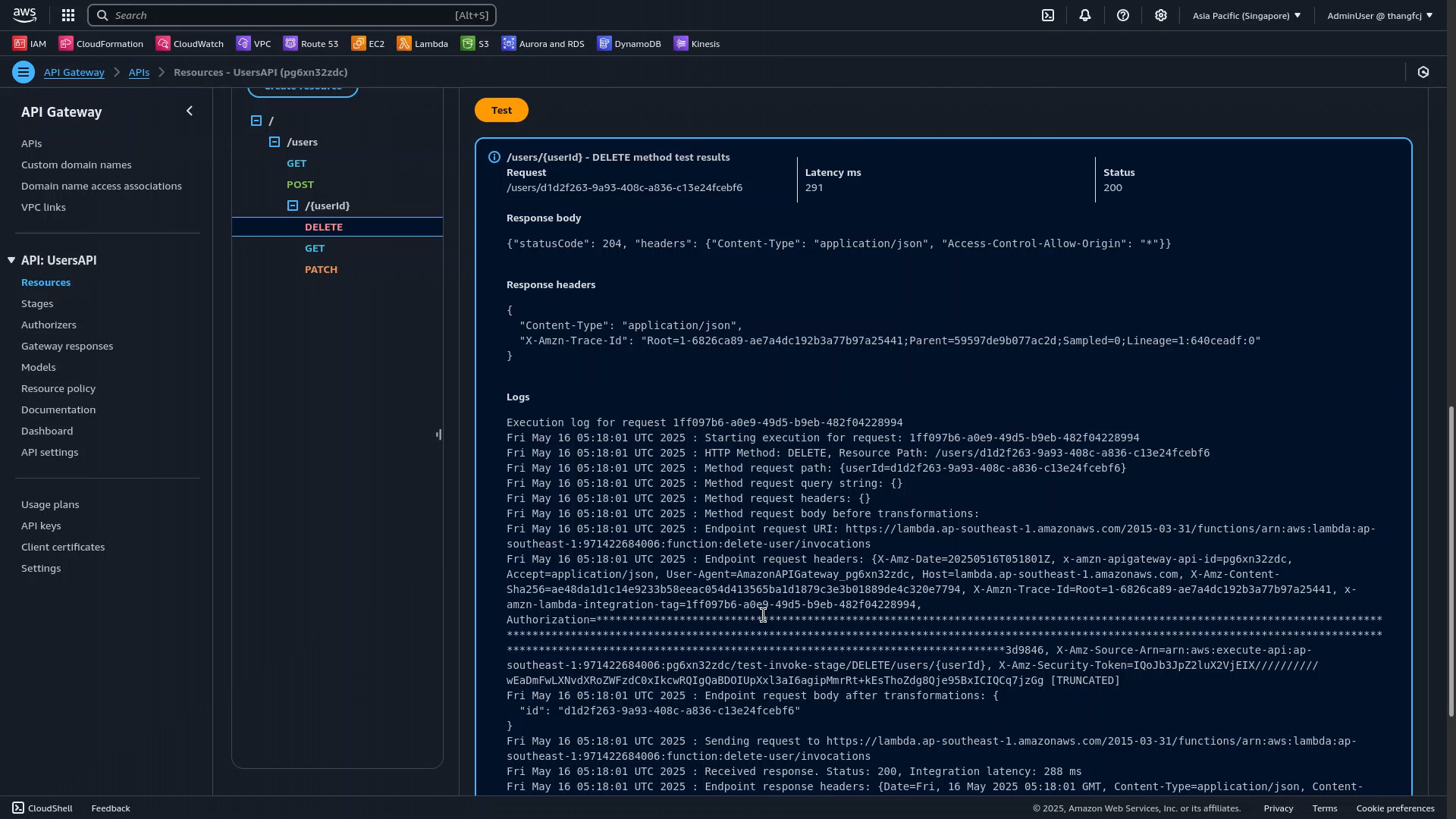Screen dimensions: 1456x819
Task: Open the AWS home logo
Action: point(24,15)
